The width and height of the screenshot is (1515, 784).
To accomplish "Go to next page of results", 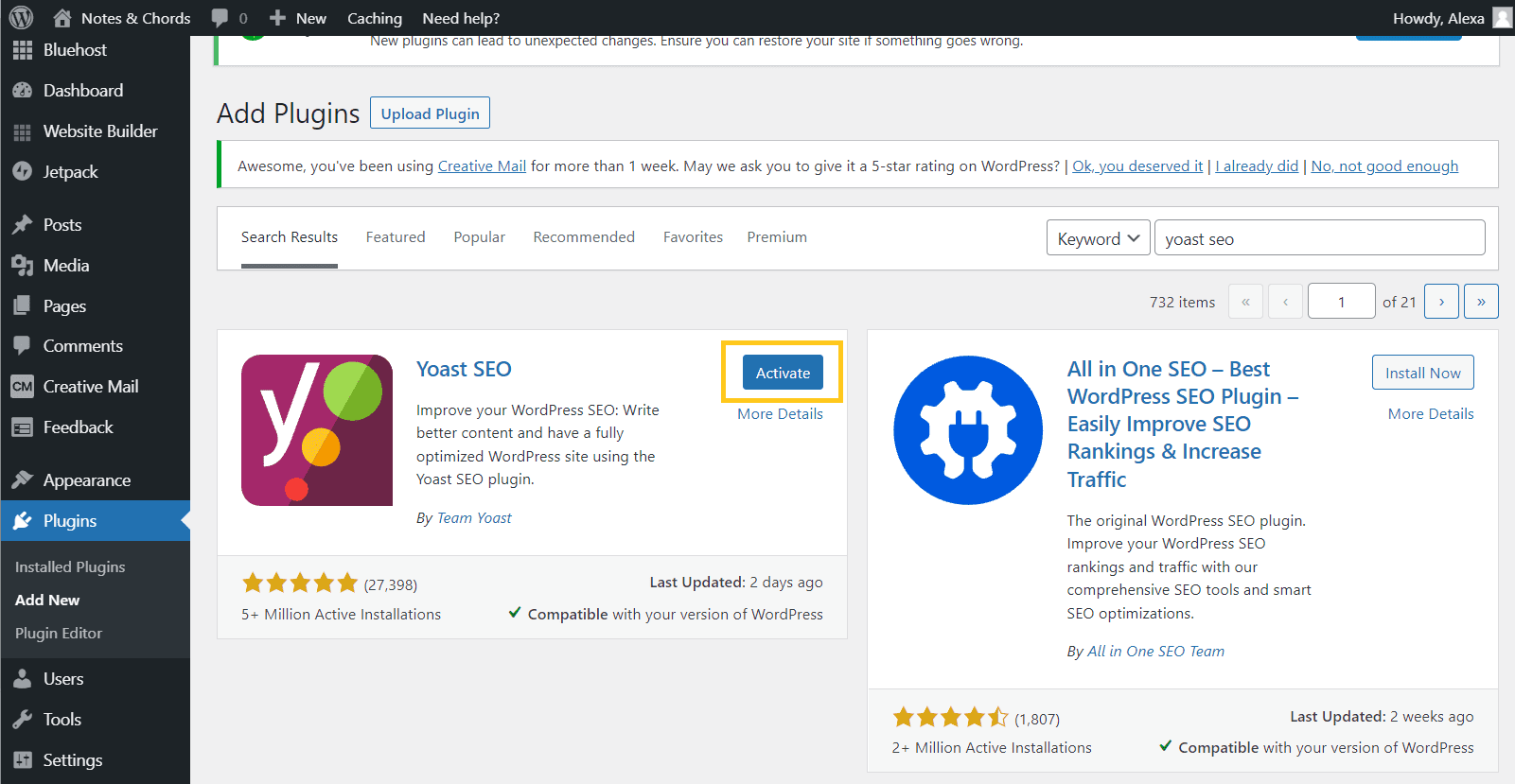I will [1441, 302].
